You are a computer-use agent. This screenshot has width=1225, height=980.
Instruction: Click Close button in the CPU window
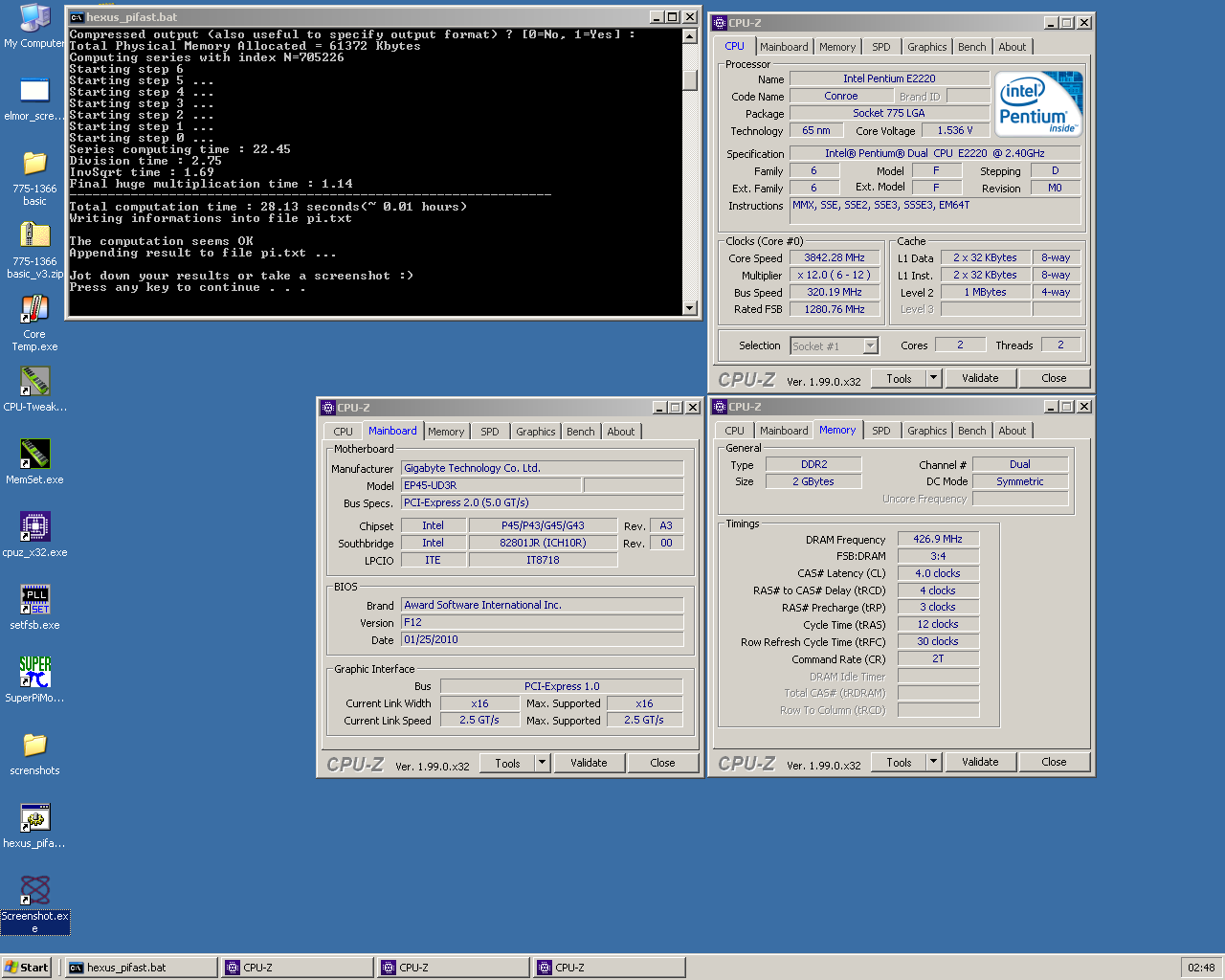point(1054,378)
